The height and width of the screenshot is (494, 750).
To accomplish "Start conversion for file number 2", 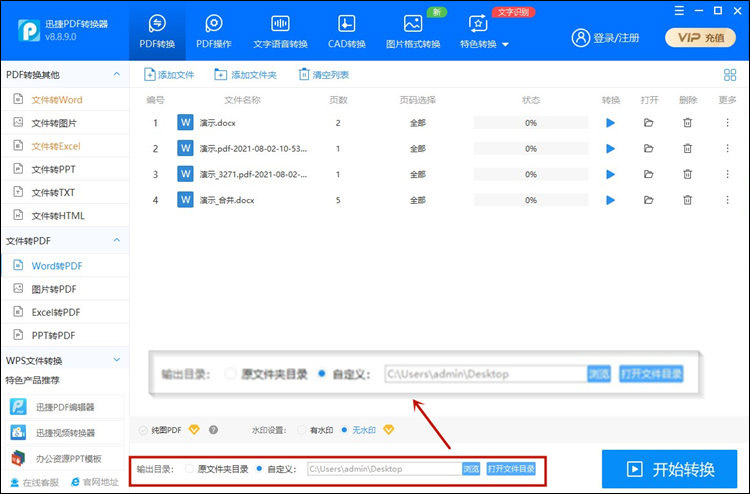I will pos(610,149).
